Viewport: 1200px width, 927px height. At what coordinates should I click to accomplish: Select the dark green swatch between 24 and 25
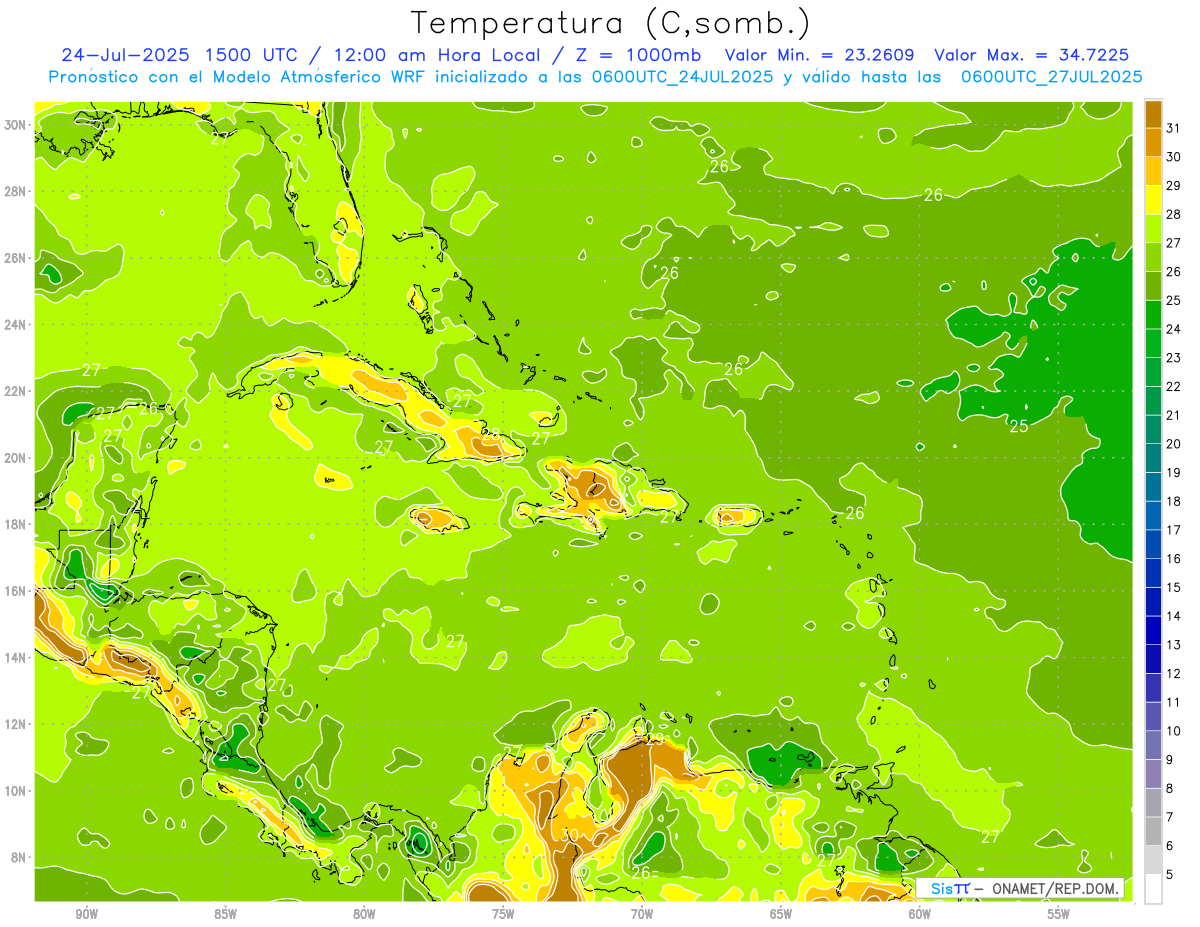click(1153, 314)
